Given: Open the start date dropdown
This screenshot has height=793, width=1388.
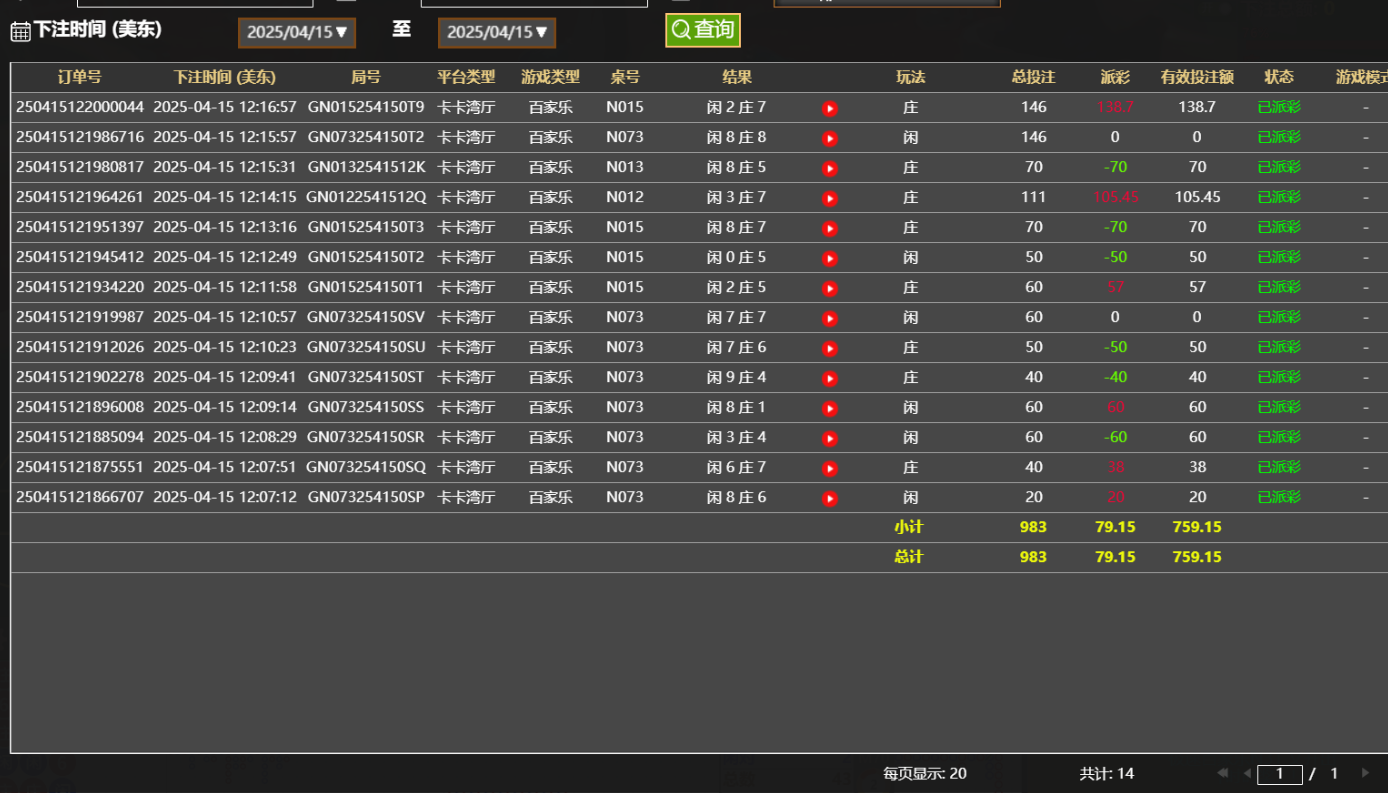Looking at the screenshot, I should pyautogui.click(x=297, y=32).
